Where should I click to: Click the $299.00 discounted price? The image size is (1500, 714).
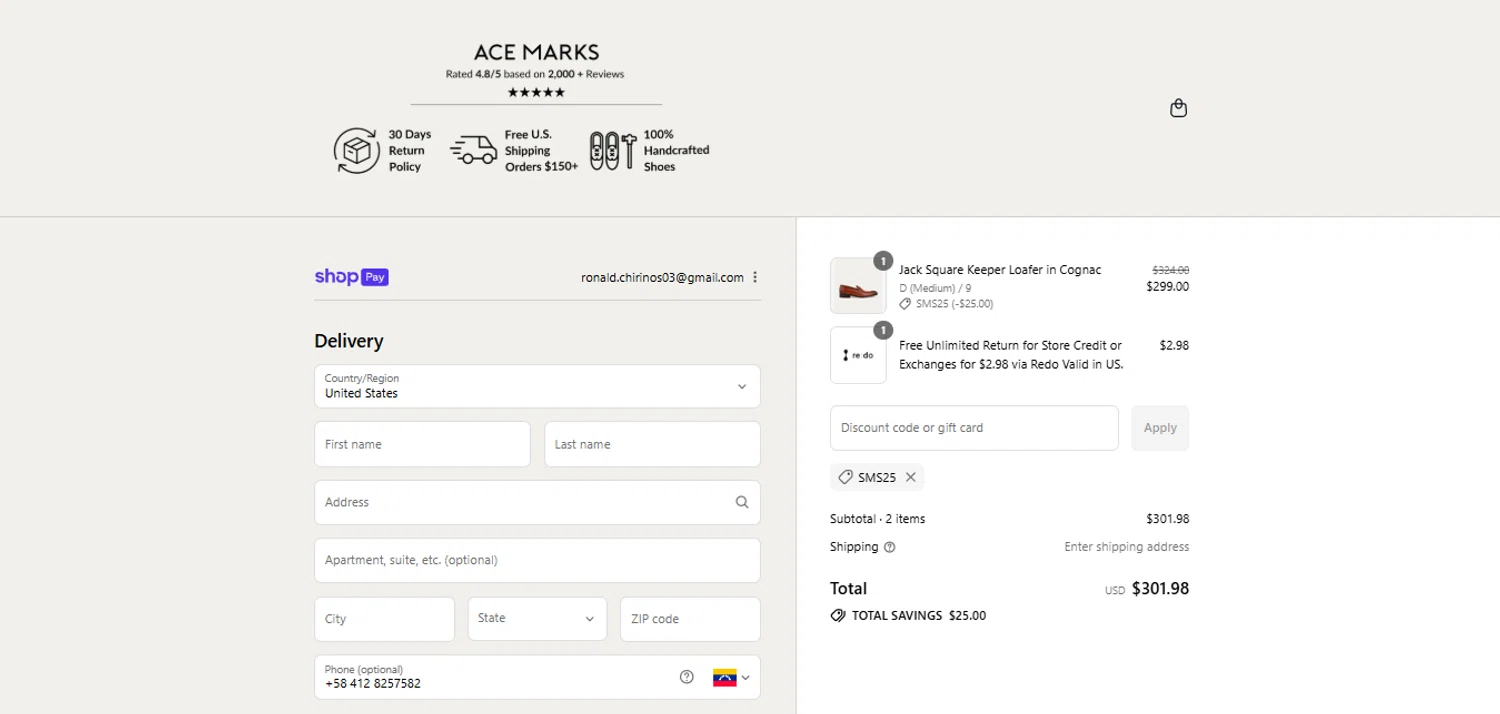[x=1167, y=286]
